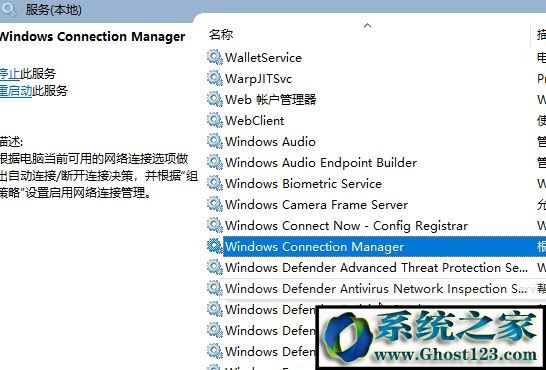The width and height of the screenshot is (546, 370).
Task: Click the Windows Connection Manager title in details pane
Action: (x=92, y=37)
